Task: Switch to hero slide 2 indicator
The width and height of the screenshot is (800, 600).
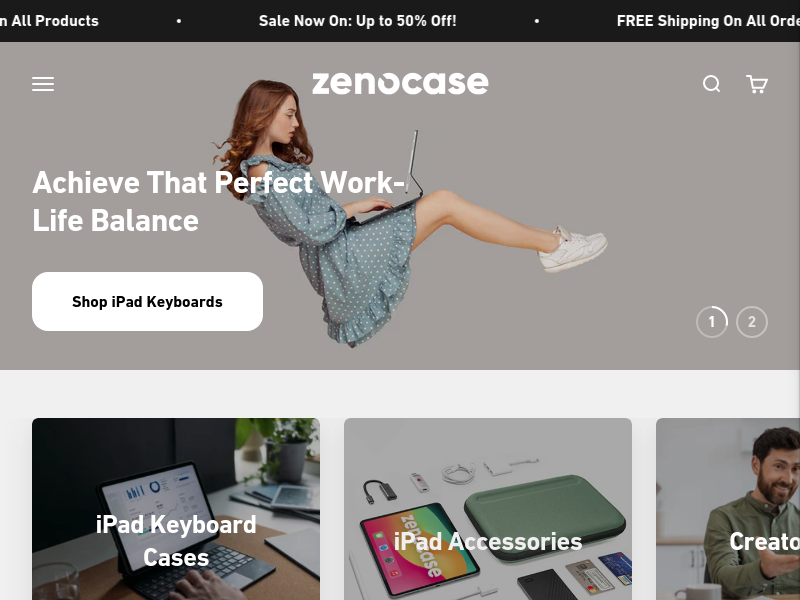Action: pyautogui.click(x=752, y=322)
